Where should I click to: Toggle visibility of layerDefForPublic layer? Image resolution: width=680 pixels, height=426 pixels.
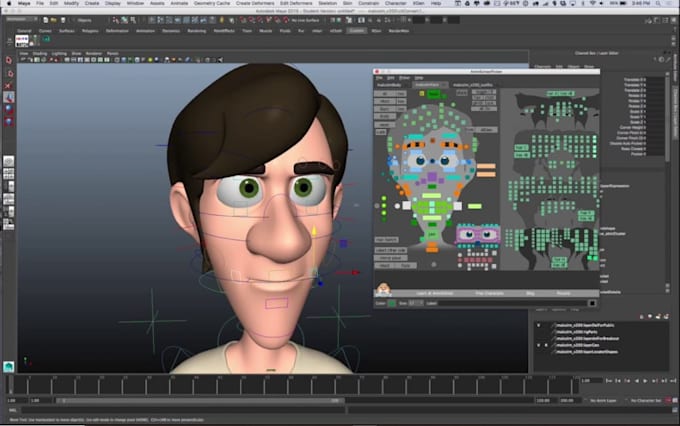tap(539, 325)
